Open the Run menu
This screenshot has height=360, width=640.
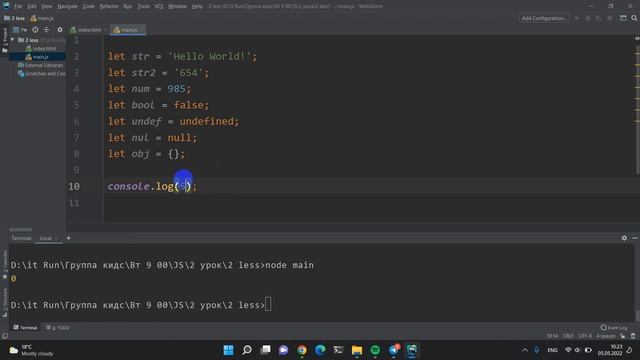click(128, 6)
